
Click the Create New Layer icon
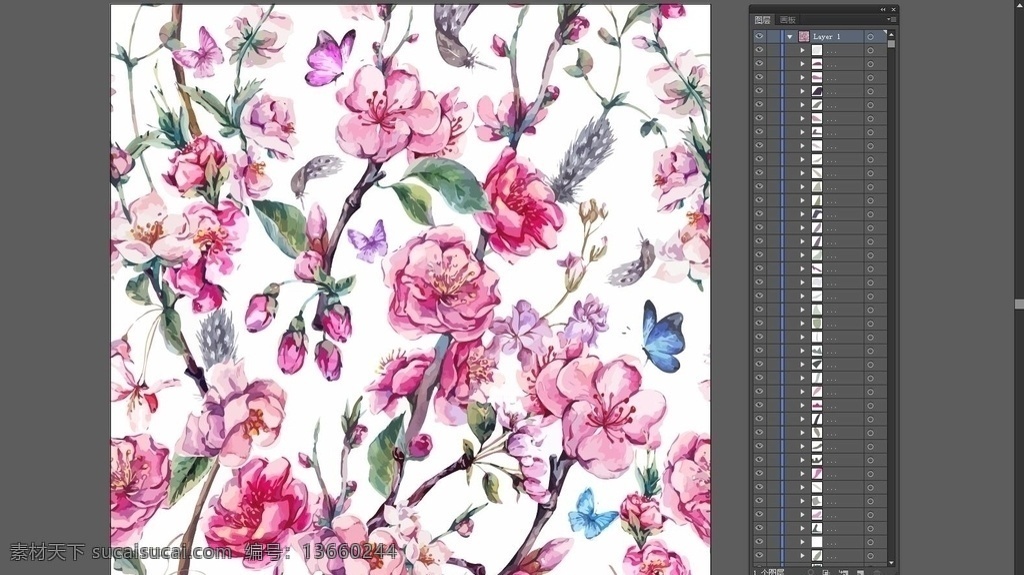[x=860, y=572]
